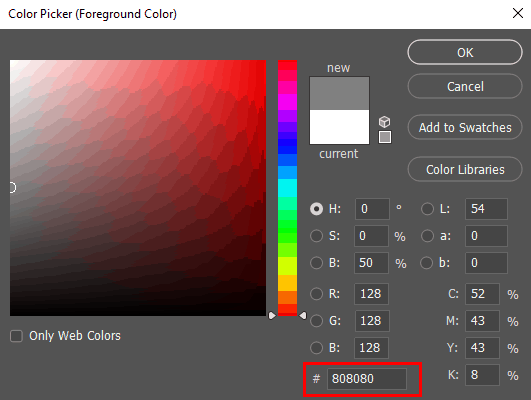Click the current white color preview
Viewport: 531px width, 400px height.
point(339,127)
